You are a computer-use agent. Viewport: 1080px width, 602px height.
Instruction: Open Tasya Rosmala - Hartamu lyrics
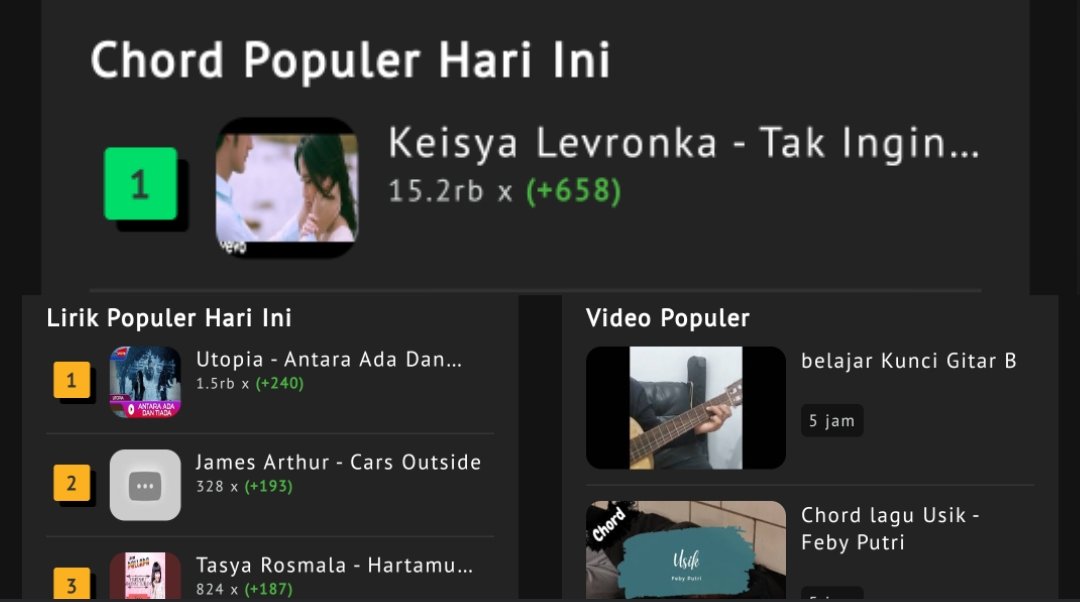(x=334, y=565)
